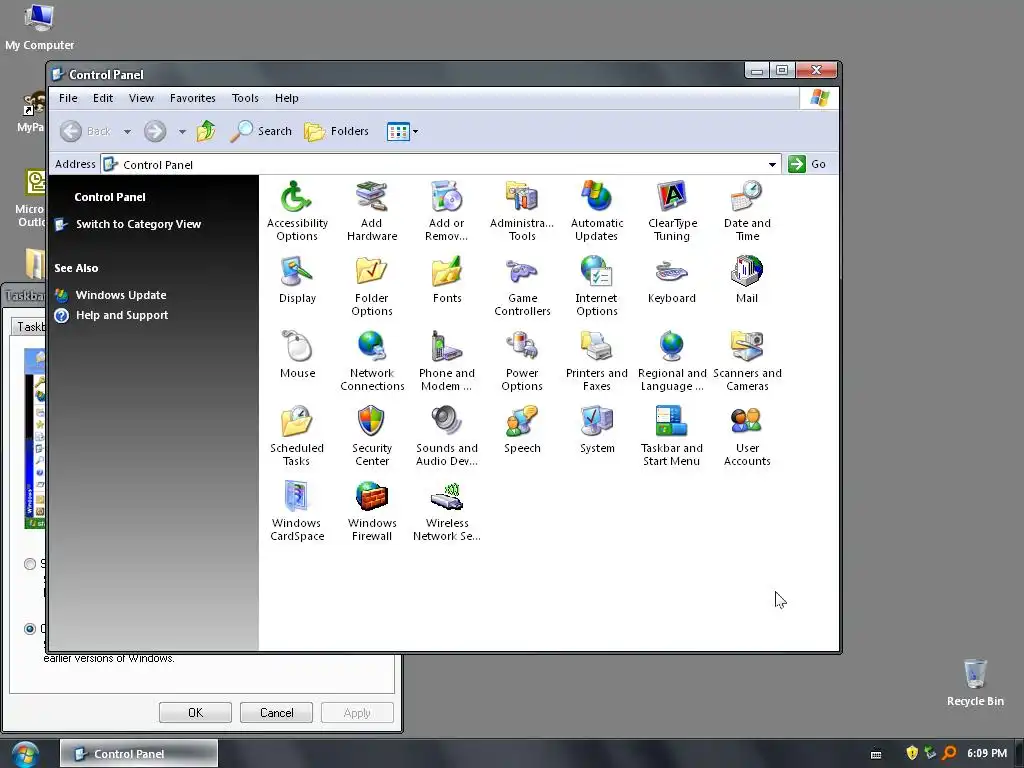Open ClearType Tuning icon
The image size is (1024, 768).
tap(672, 210)
